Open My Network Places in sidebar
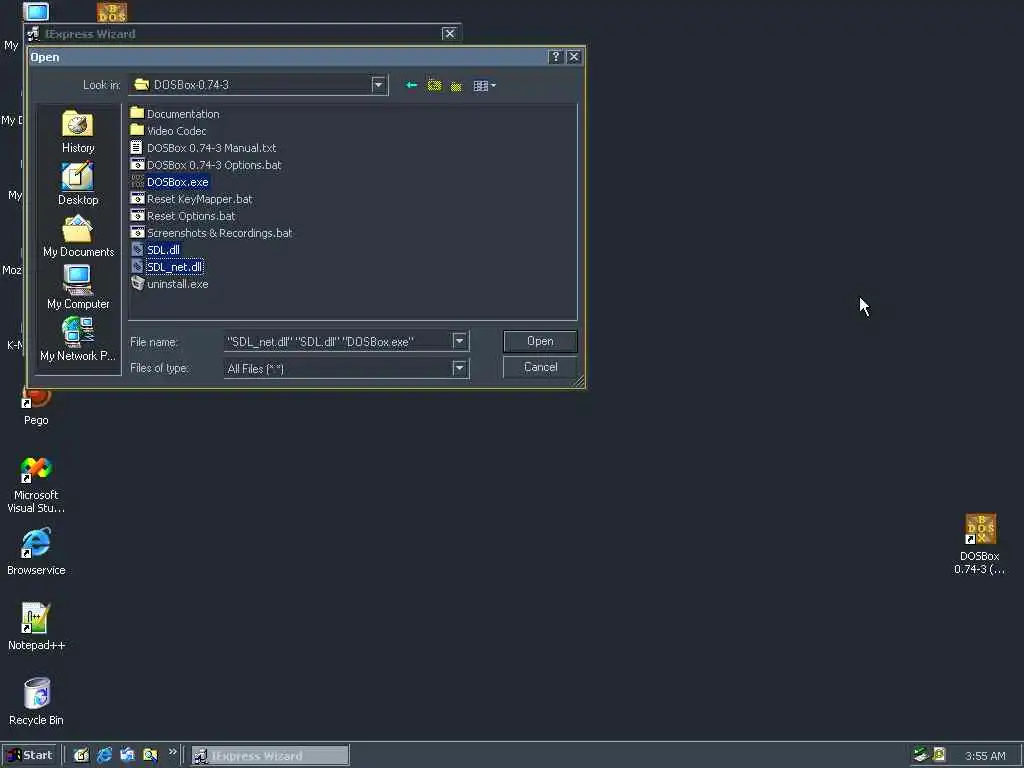 78,340
